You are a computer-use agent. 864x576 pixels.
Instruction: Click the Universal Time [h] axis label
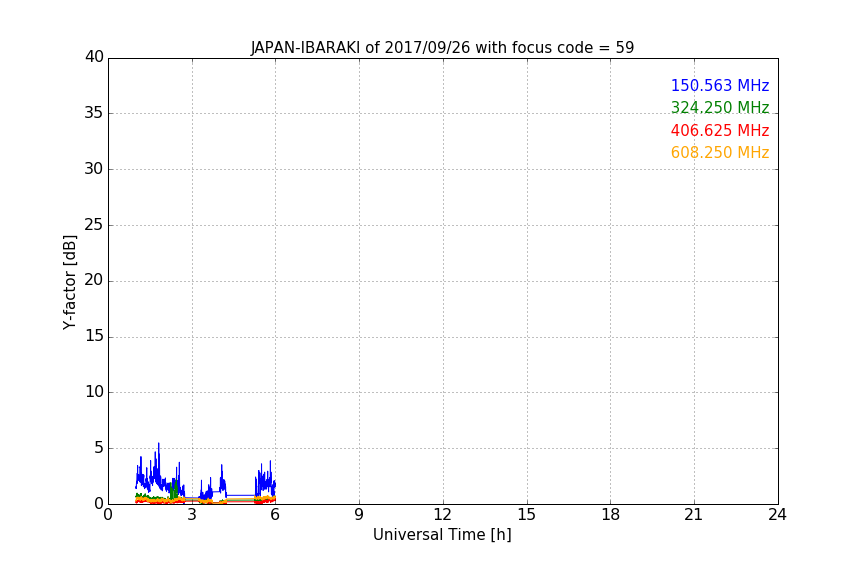442,535
